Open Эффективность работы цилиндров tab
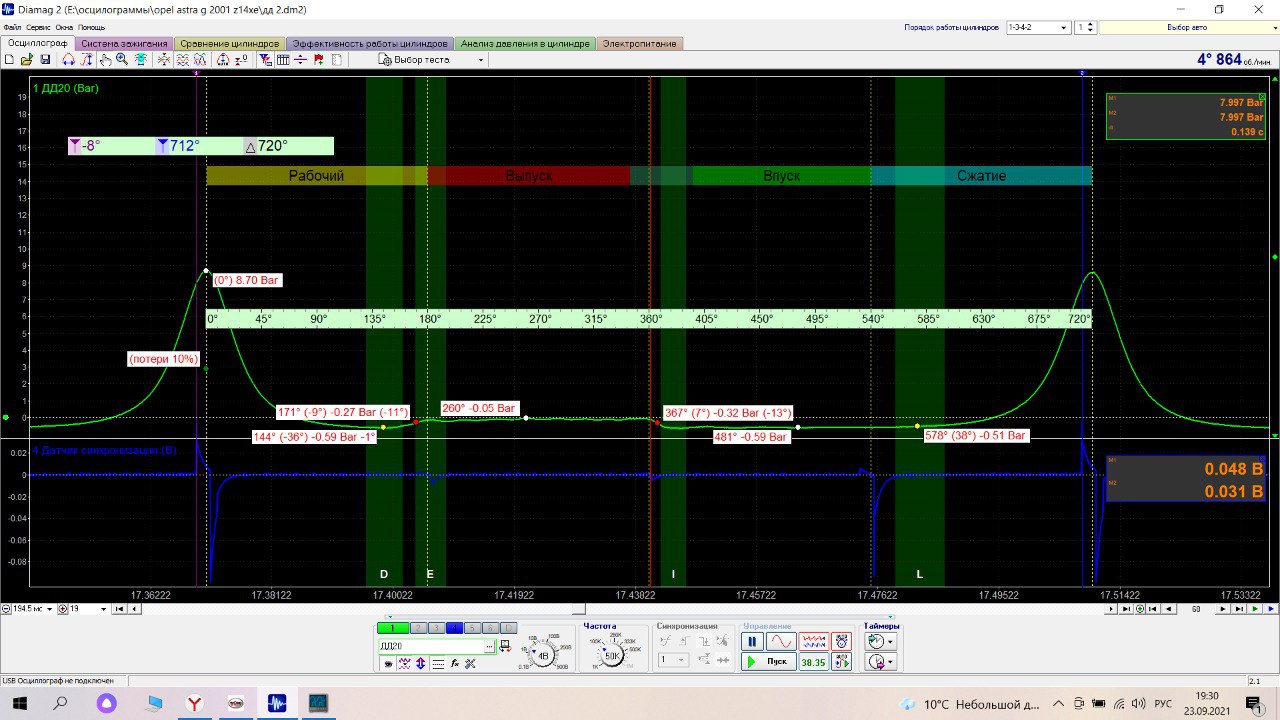This screenshot has height=720, width=1280. (x=370, y=44)
